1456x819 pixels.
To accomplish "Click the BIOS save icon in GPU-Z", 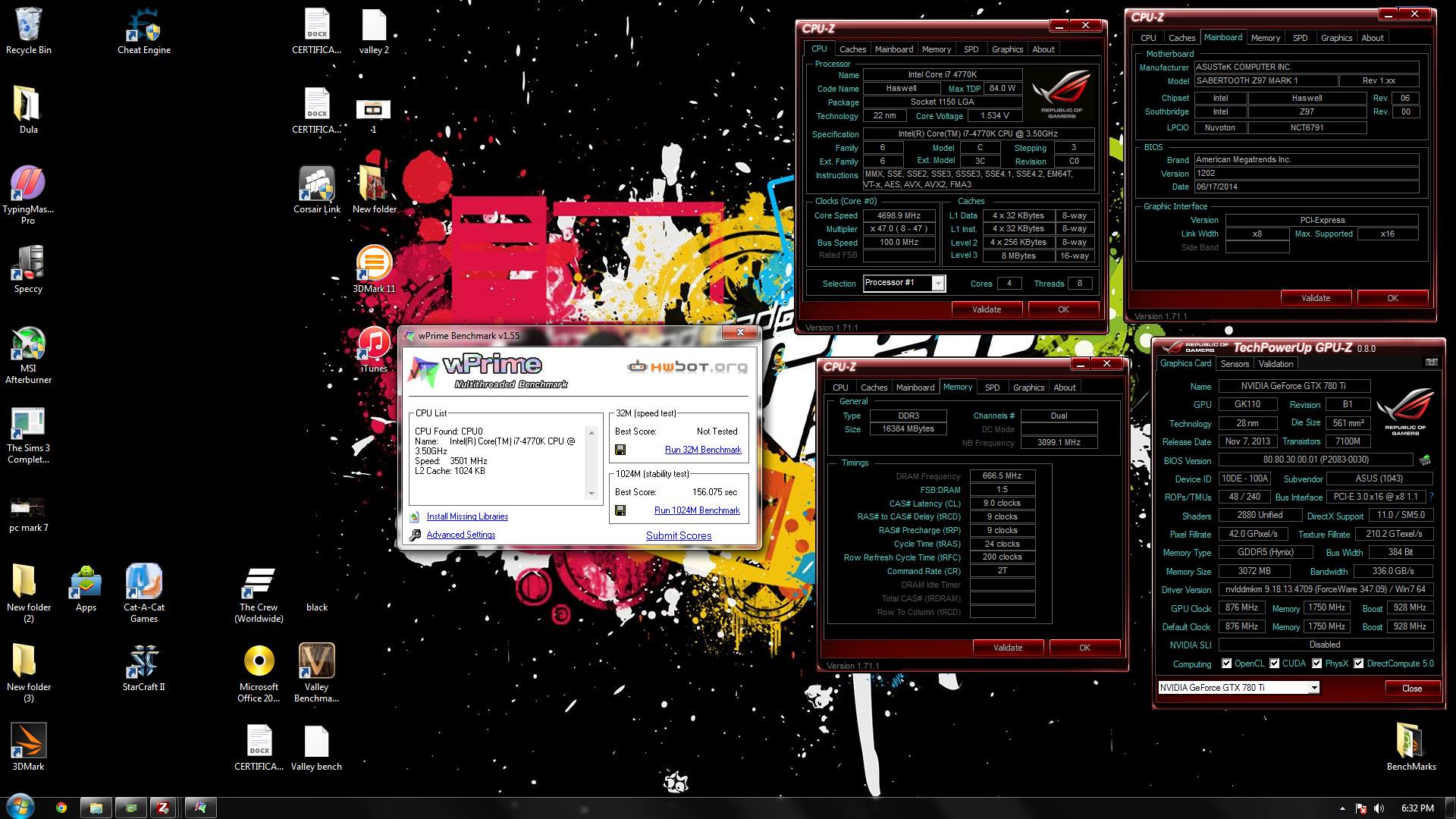I will click(1425, 460).
